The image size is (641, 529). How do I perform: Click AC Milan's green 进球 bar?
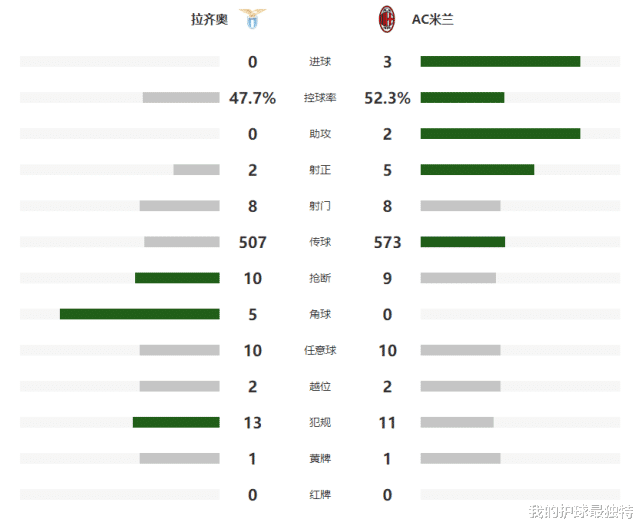pos(500,62)
